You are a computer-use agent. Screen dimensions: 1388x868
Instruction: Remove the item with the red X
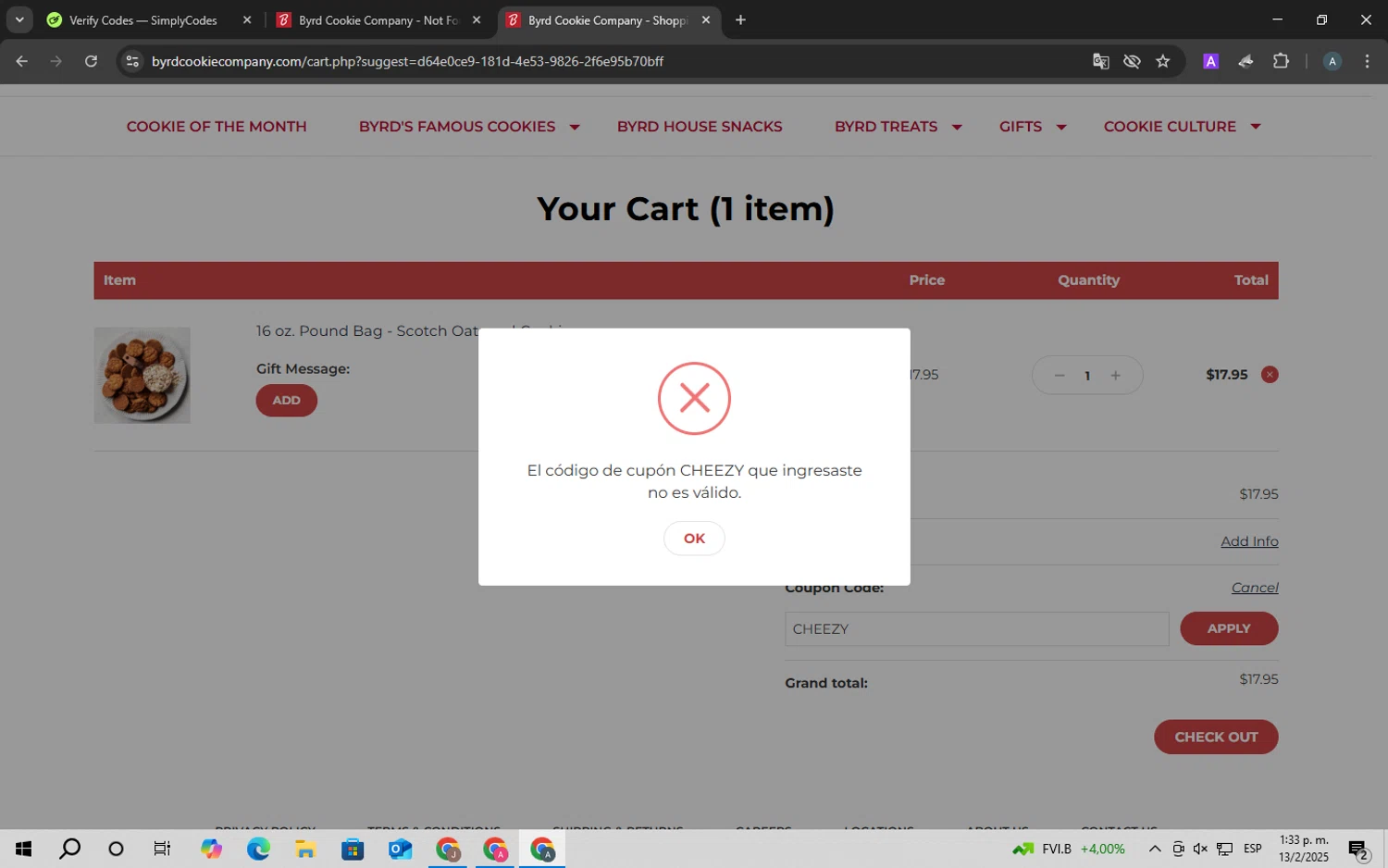point(1270,375)
